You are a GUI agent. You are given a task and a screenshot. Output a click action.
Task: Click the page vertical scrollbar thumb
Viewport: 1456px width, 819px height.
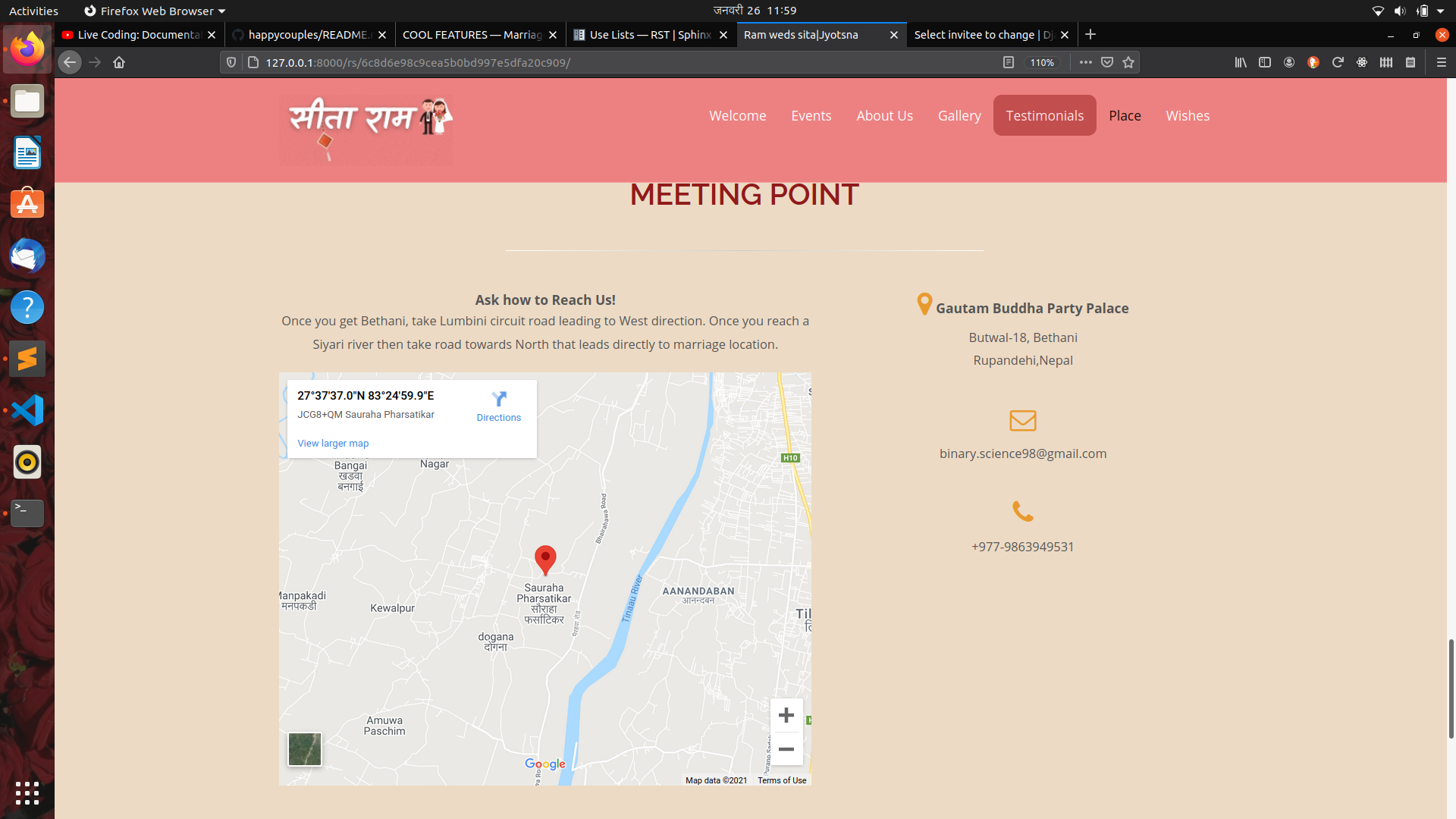pyautogui.click(x=1451, y=689)
